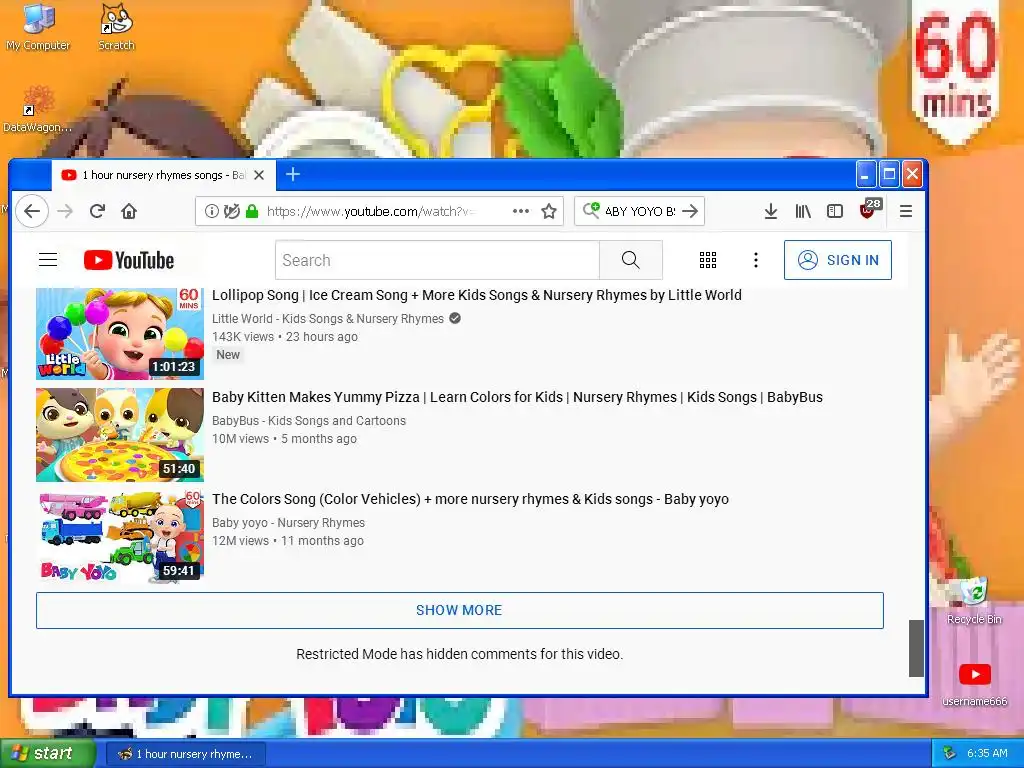
Task: Bookmark this page with the star icon
Action: [549, 211]
